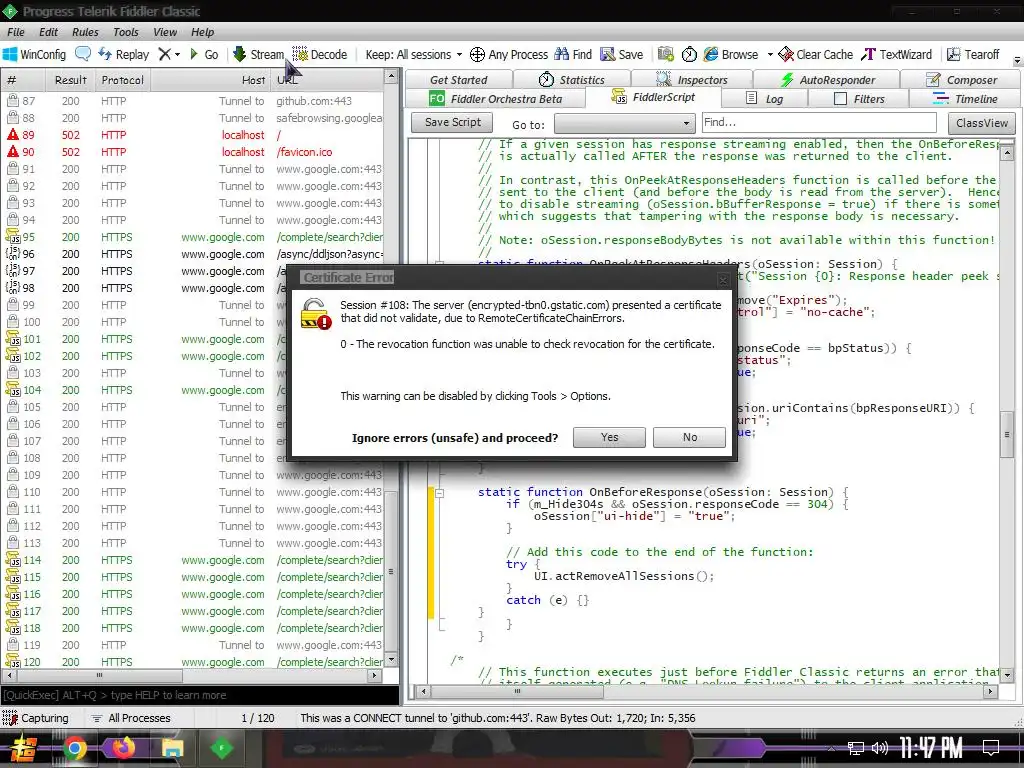
Task: Click the Remove sessions X icon
Action: 165,54
